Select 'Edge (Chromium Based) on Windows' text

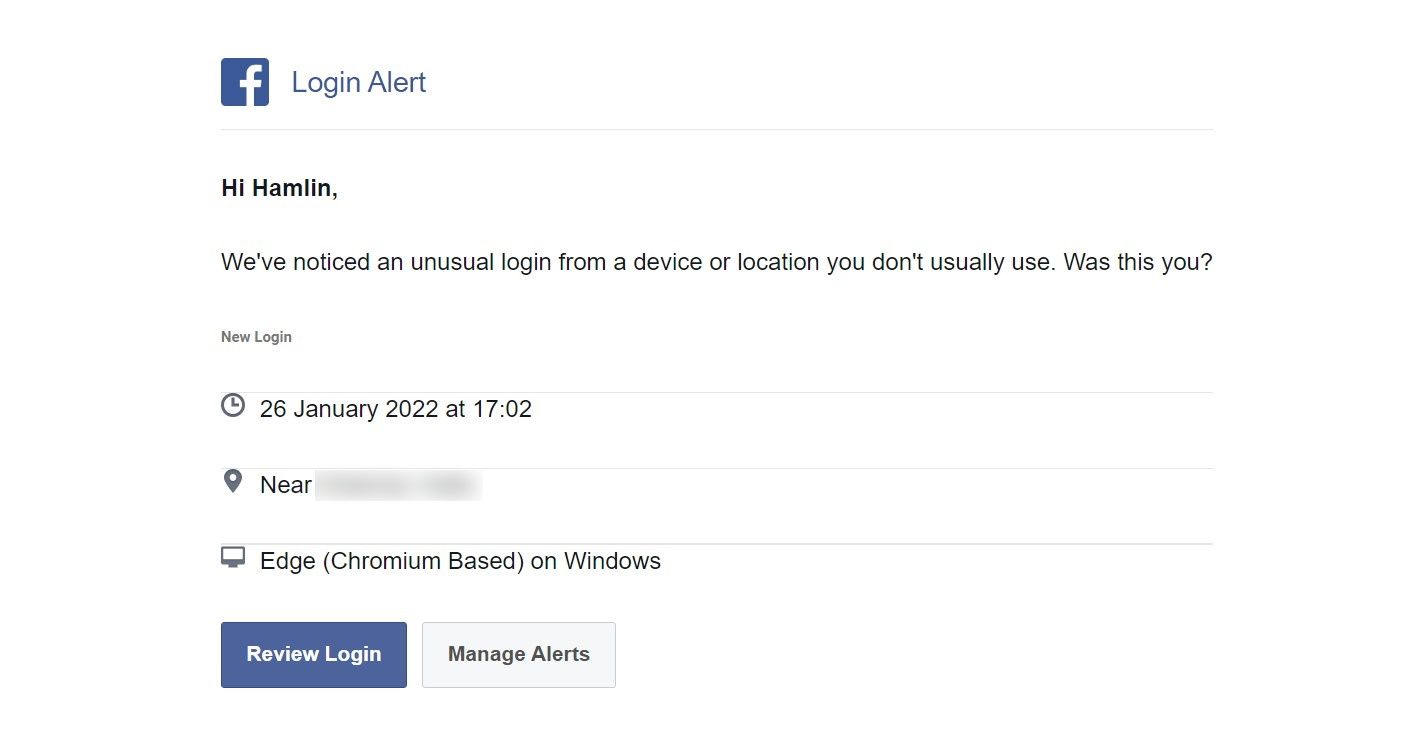pyautogui.click(x=460, y=561)
